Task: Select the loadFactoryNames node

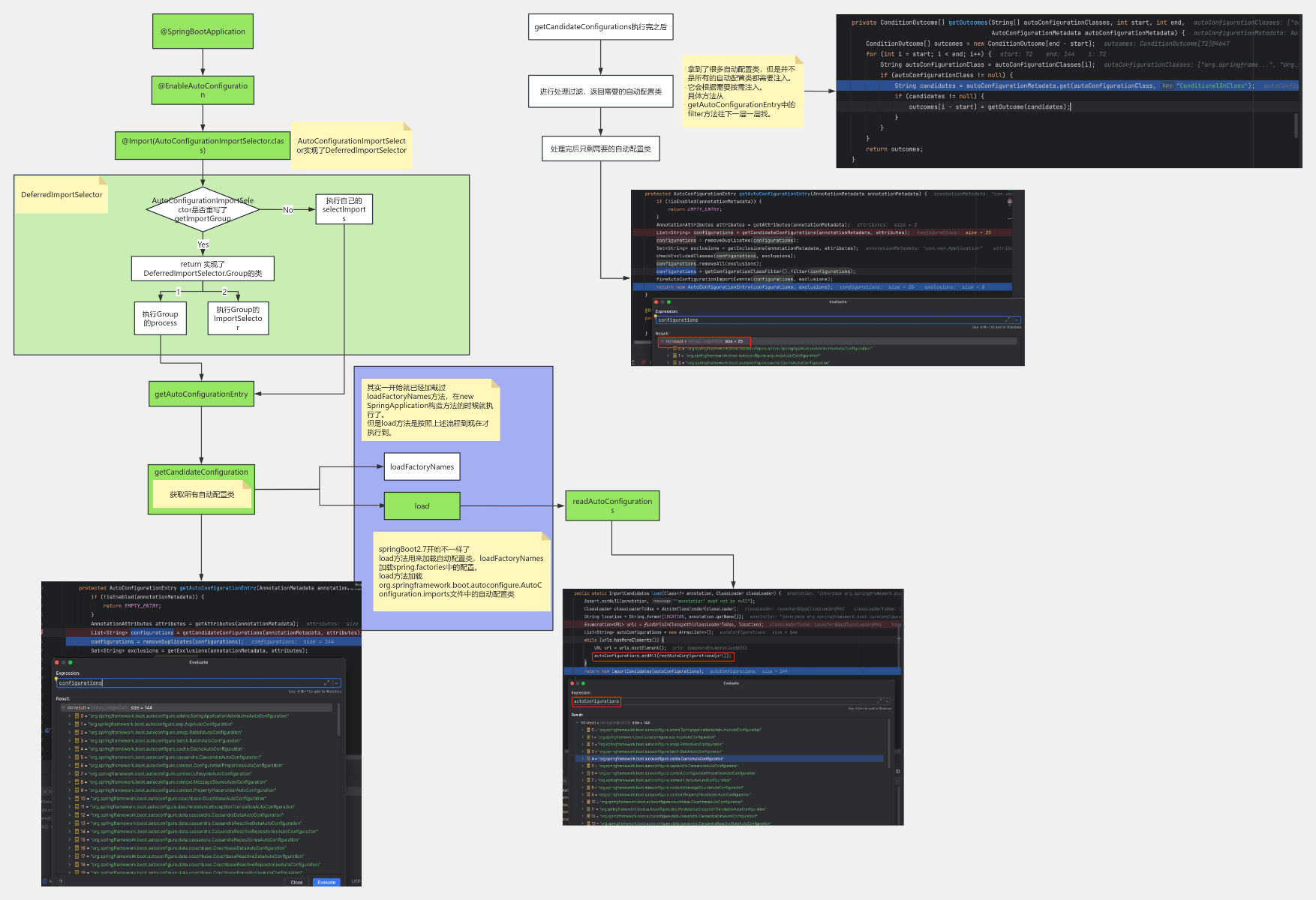Action: pos(422,466)
